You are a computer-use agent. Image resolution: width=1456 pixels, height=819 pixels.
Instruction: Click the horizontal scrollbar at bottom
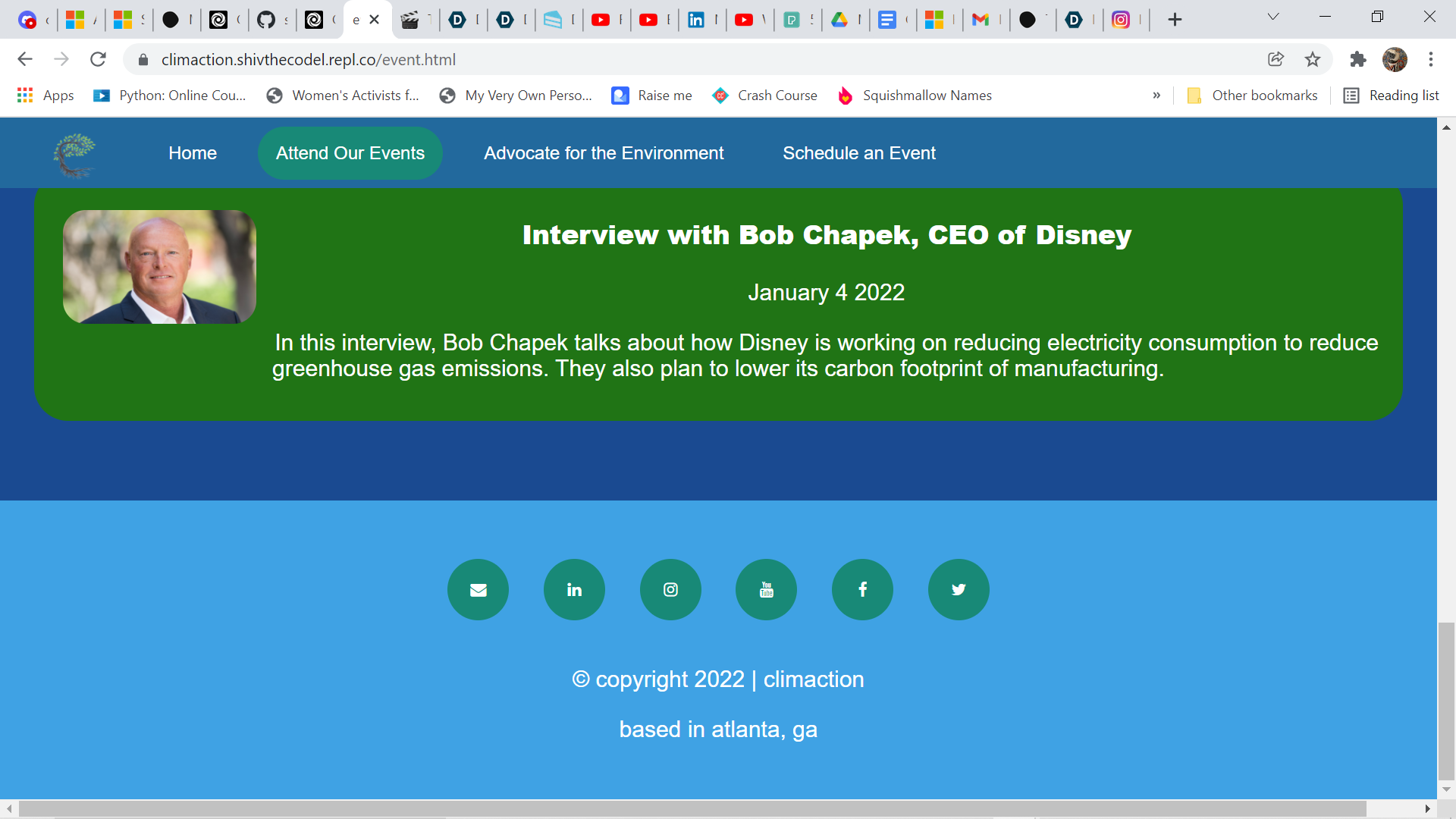pyautogui.click(x=692, y=808)
